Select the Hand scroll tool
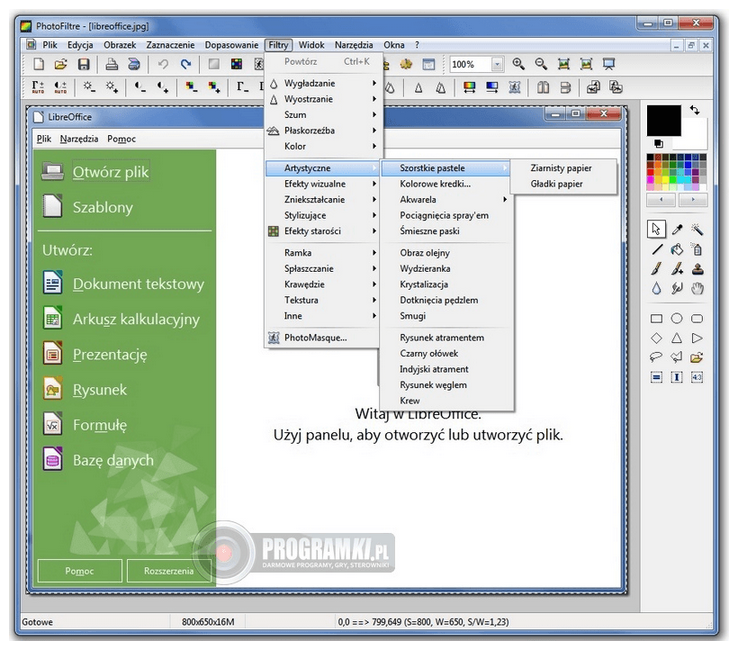 (x=697, y=289)
